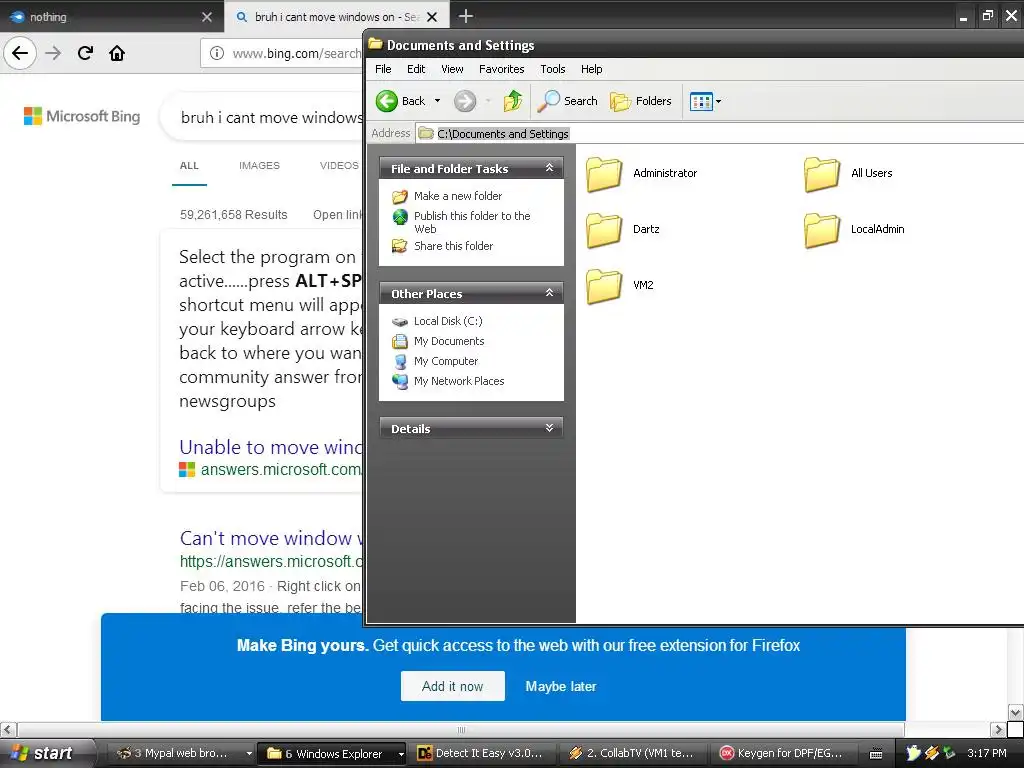Open the File menu in Explorer
The image size is (1024, 768).
[383, 69]
